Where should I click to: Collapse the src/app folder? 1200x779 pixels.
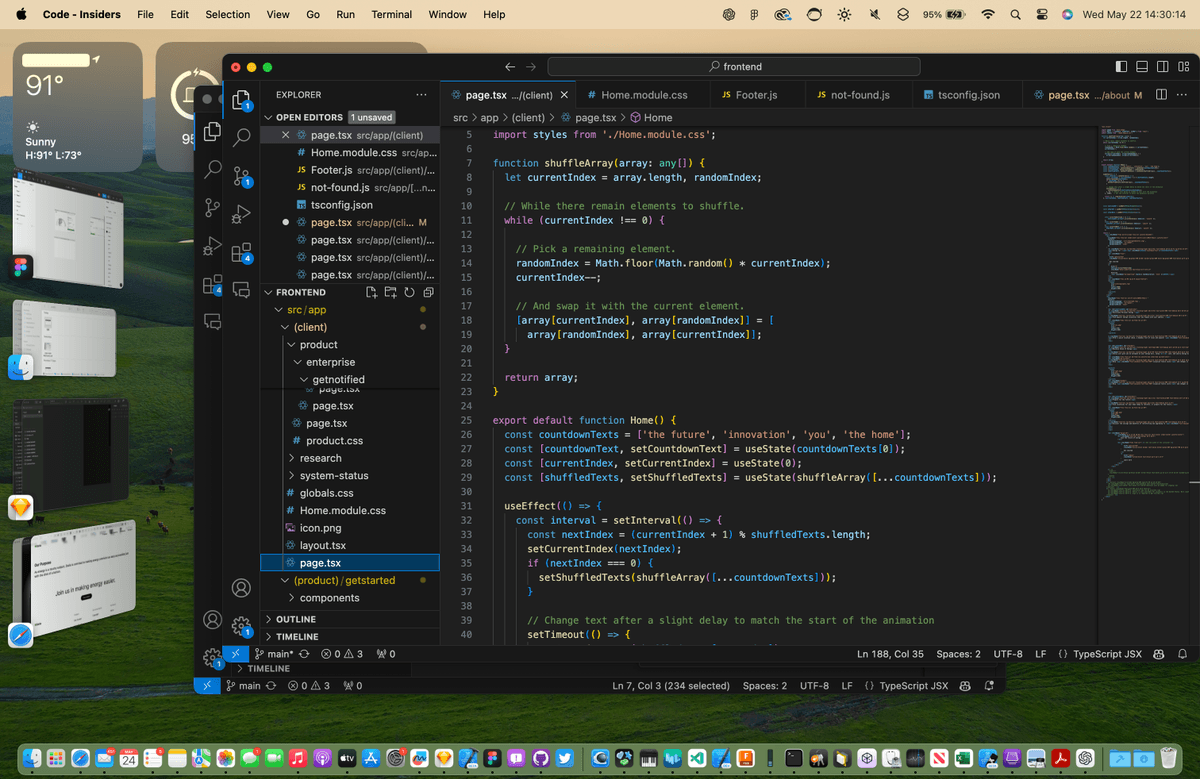279,310
